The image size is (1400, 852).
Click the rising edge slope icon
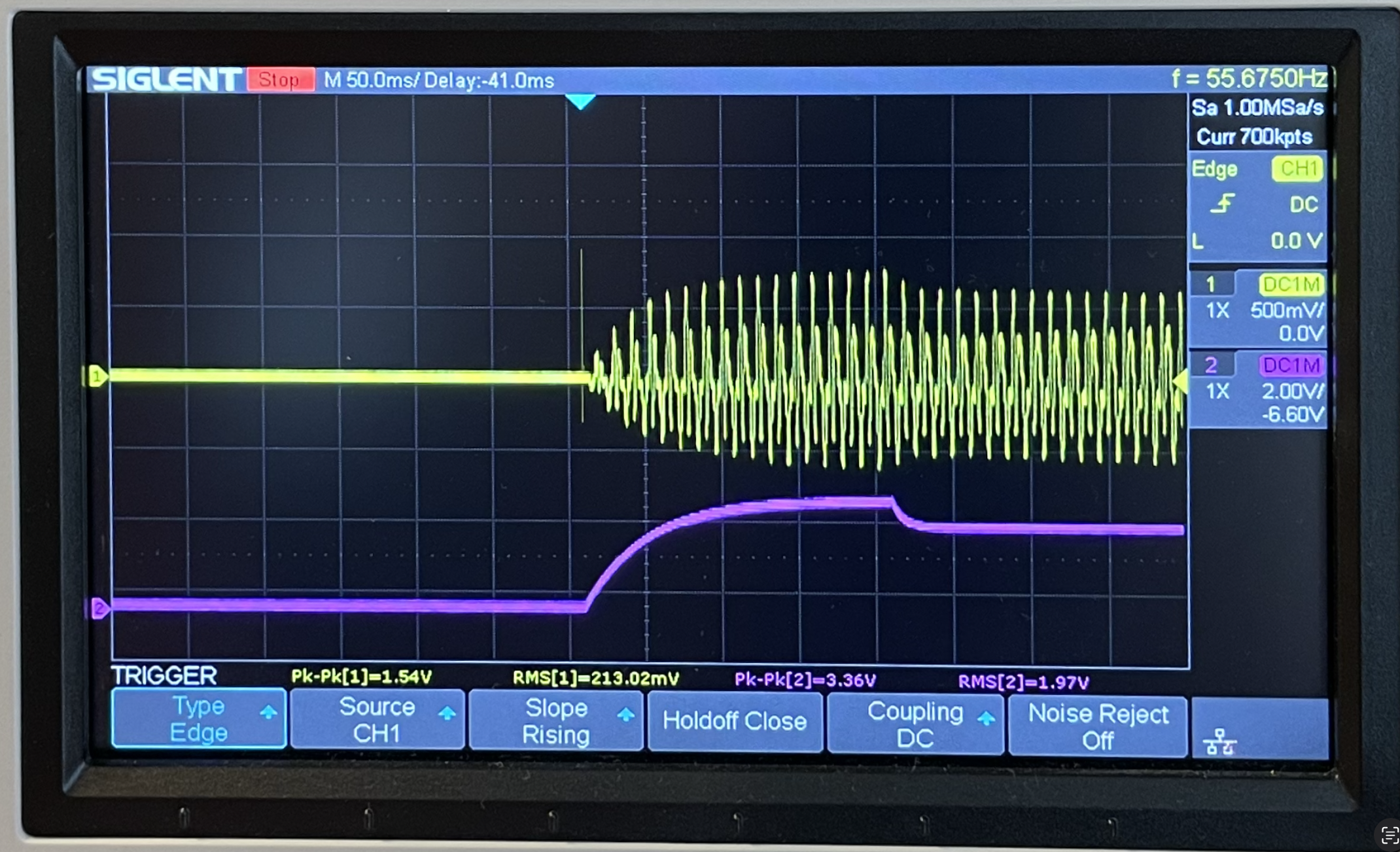click(x=1221, y=204)
